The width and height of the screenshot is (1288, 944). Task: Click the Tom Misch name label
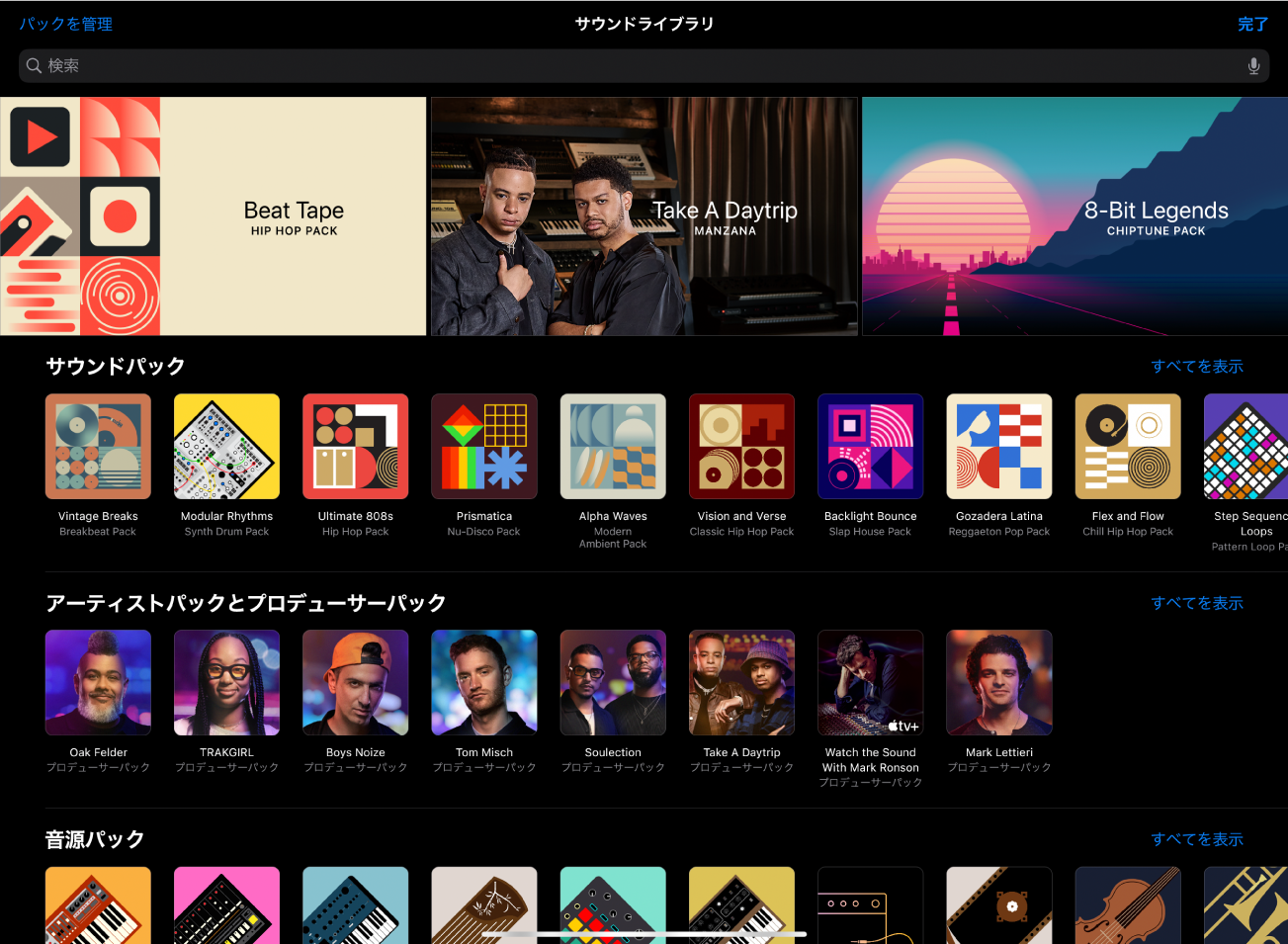[484, 752]
